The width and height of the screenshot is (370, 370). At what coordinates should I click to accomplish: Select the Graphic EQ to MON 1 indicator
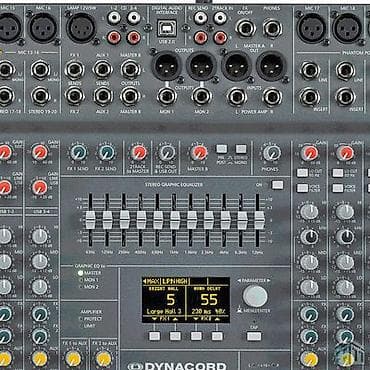click(x=80, y=280)
